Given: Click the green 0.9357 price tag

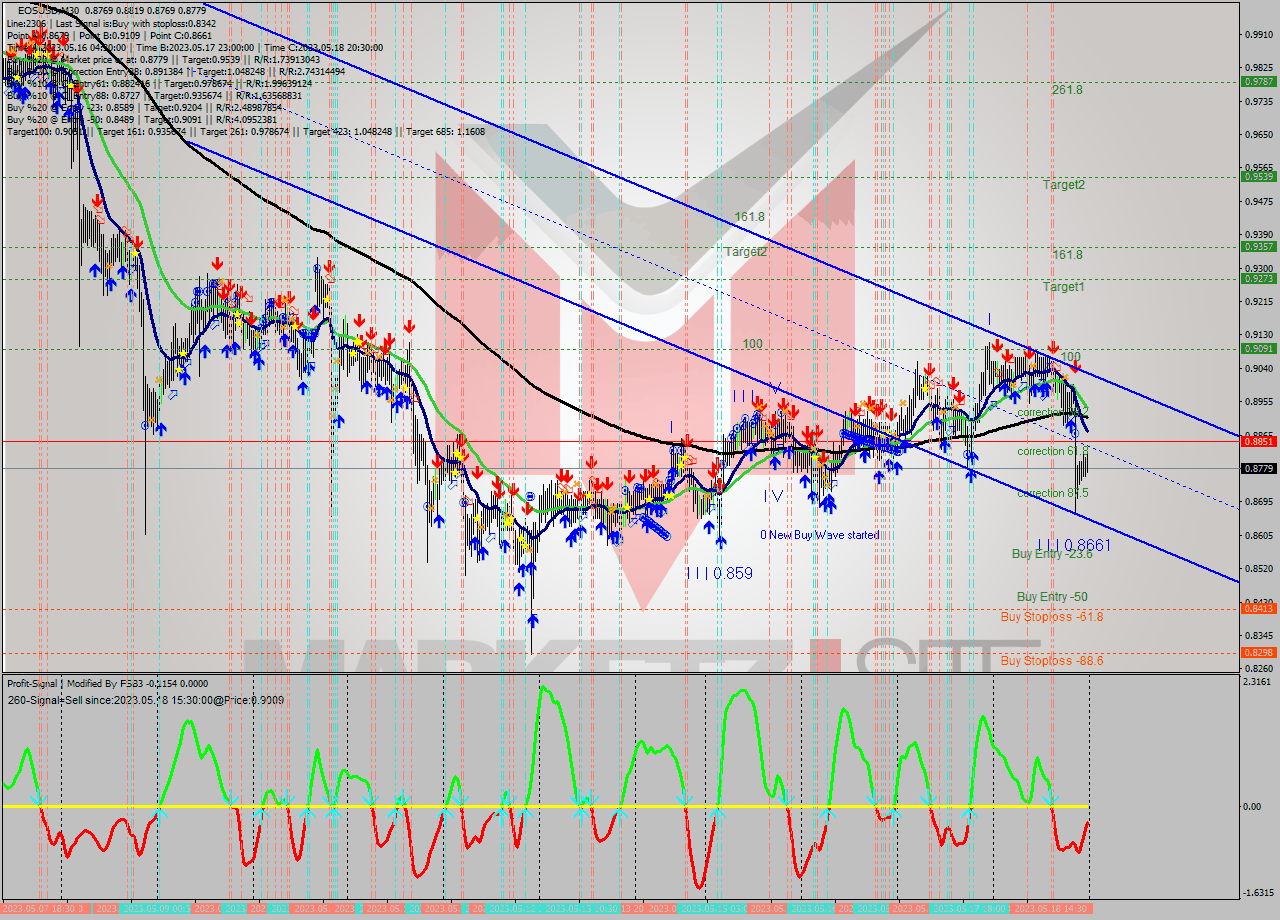Looking at the screenshot, I should 1257,246.
